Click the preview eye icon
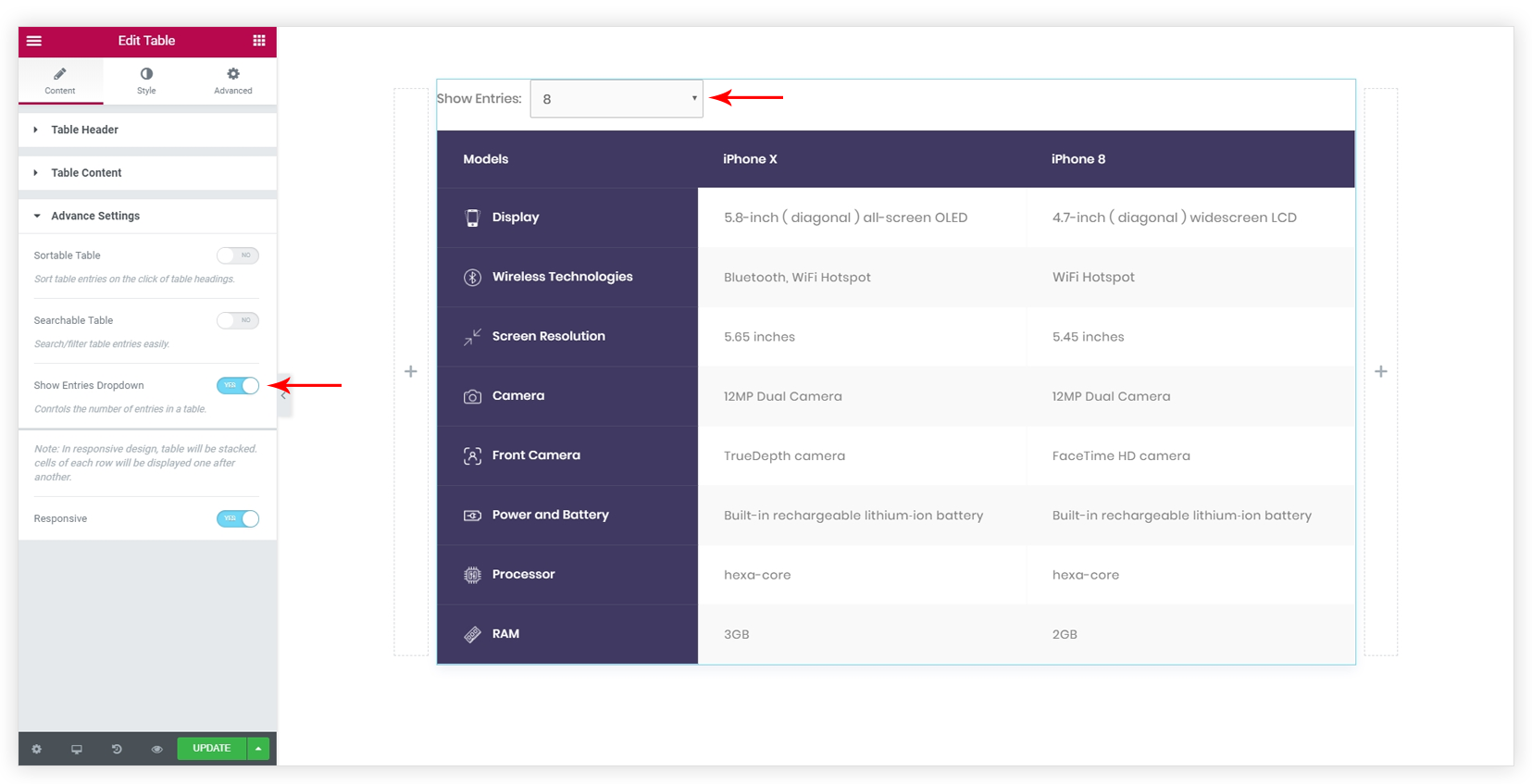The image size is (1532, 784). tap(156, 749)
